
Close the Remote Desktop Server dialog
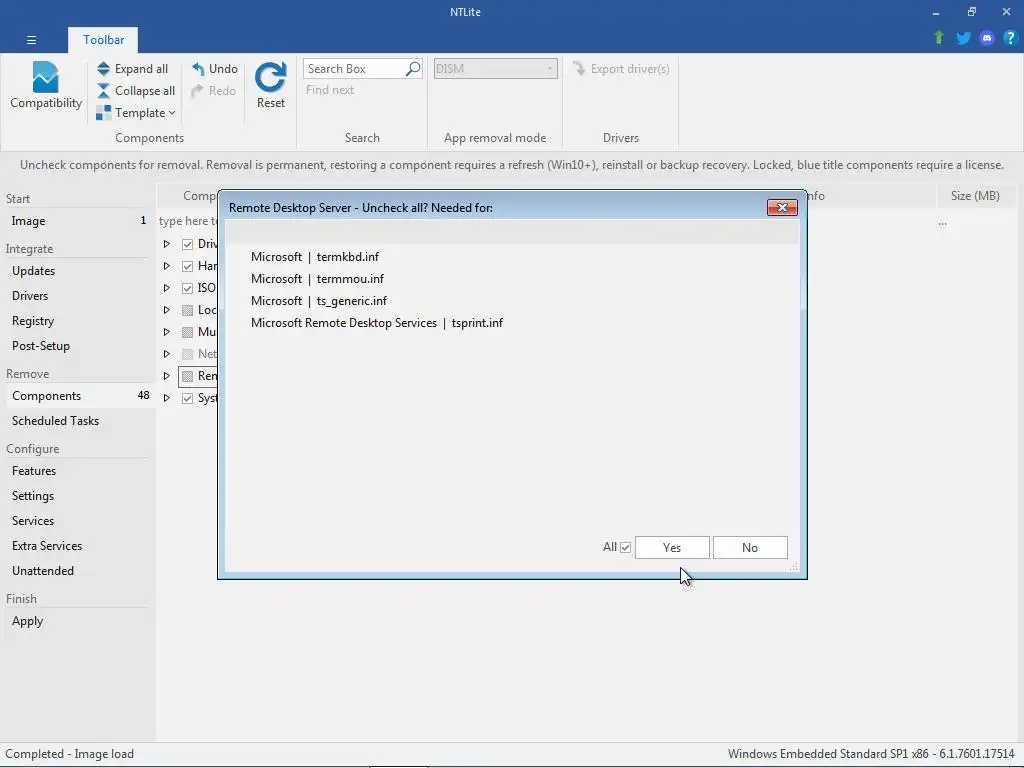(782, 208)
